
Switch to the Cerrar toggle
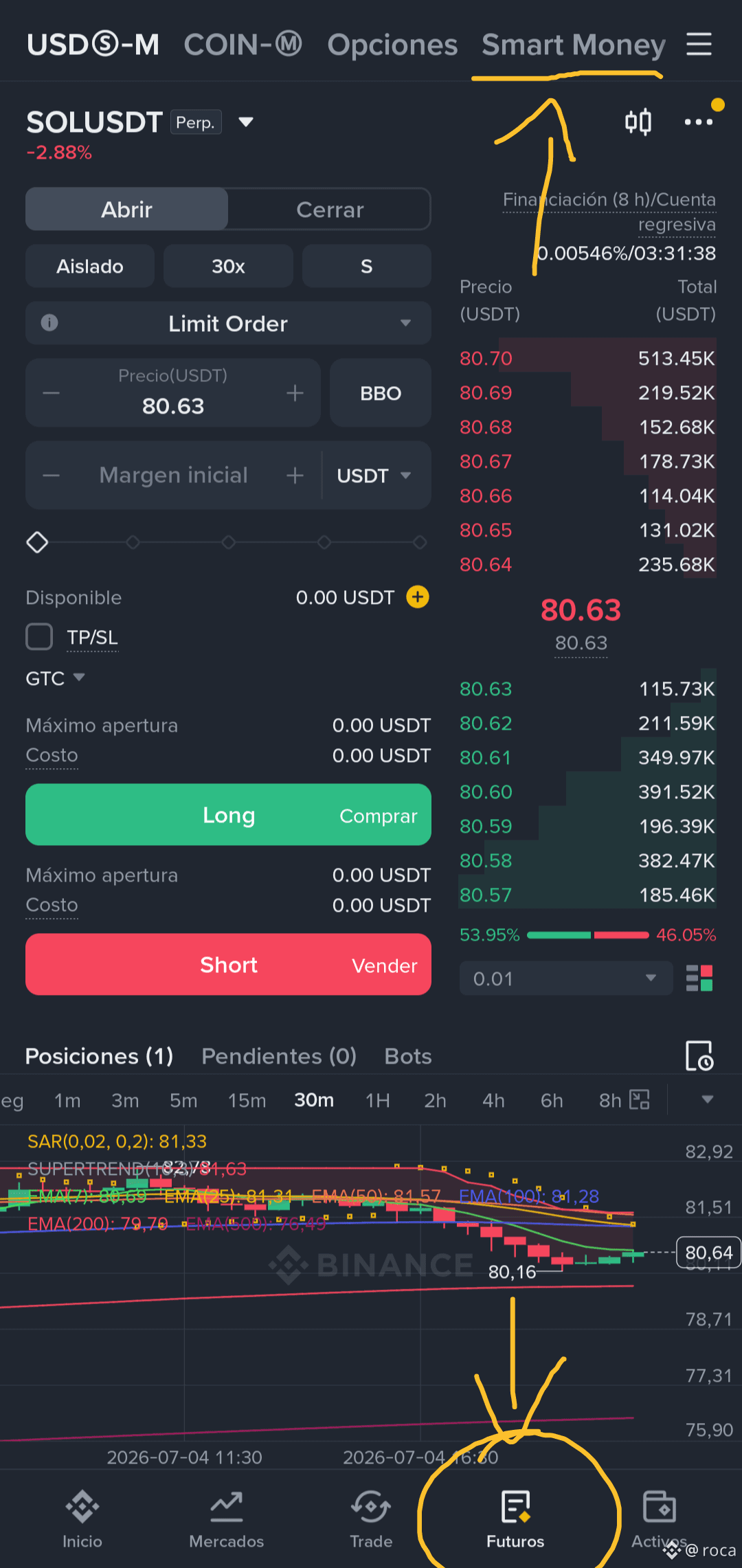[330, 210]
